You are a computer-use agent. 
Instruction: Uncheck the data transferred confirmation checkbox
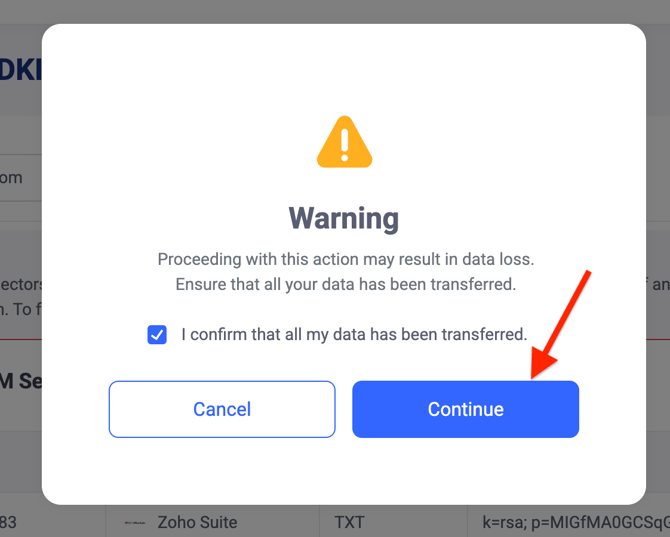(157, 335)
